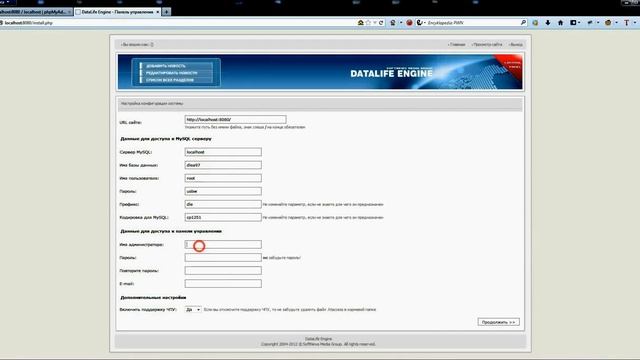Open the search engine selector icon

point(420,23)
